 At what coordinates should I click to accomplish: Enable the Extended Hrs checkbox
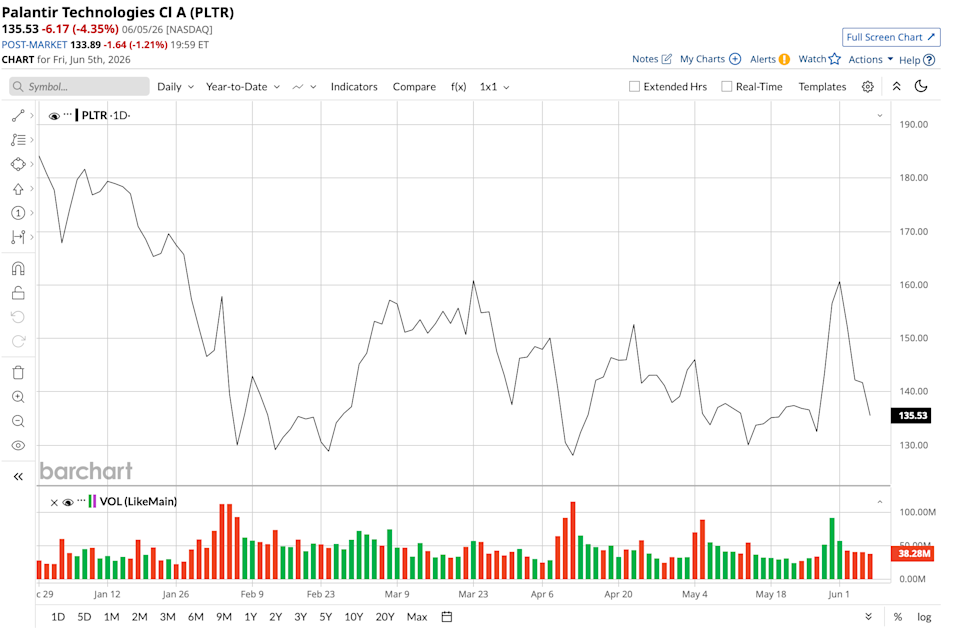coord(634,87)
